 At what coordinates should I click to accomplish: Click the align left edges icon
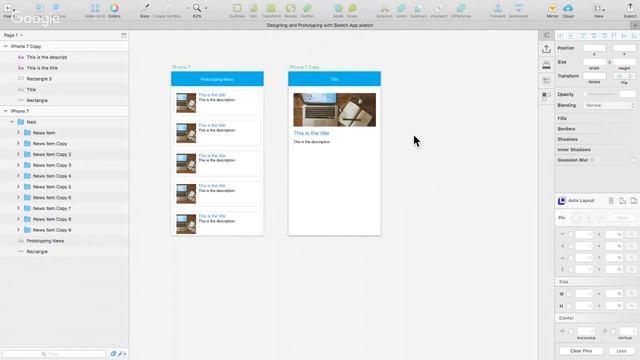coord(583,36)
